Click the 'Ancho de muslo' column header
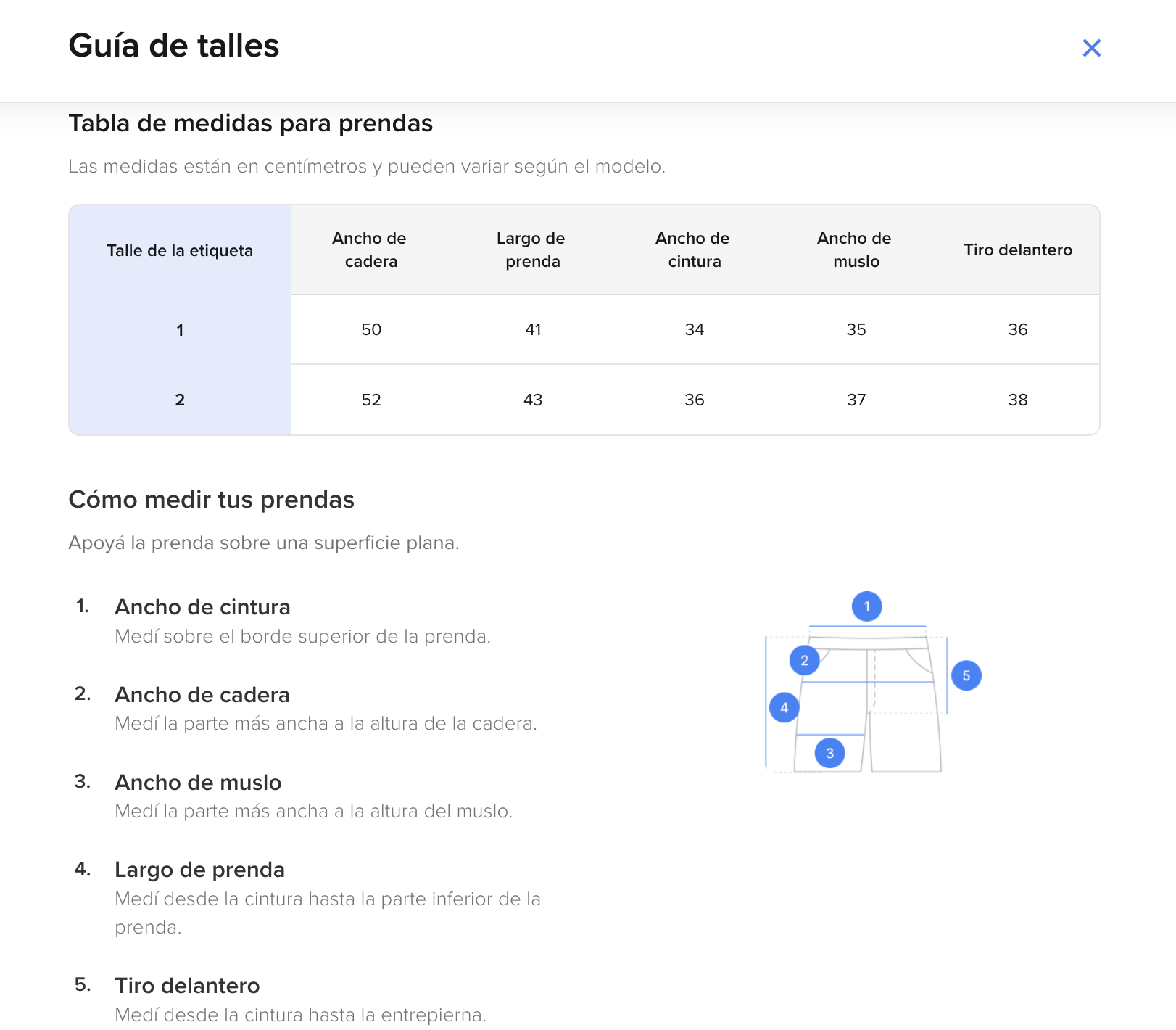This screenshot has width=1176, height=1030. click(x=856, y=250)
